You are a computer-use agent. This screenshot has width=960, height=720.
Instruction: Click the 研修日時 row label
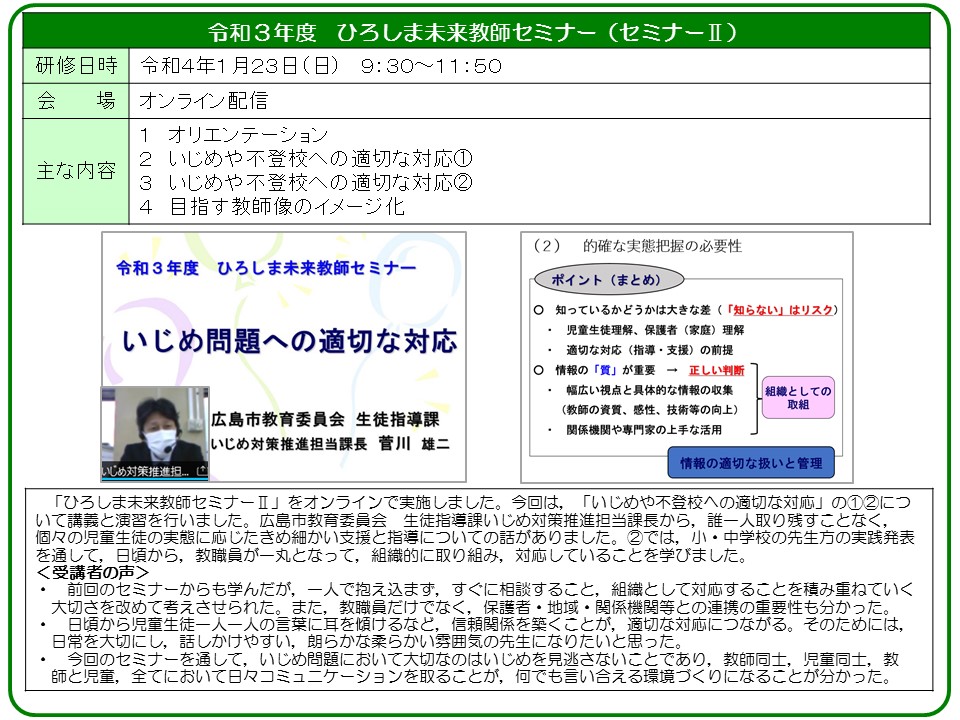coord(76,66)
